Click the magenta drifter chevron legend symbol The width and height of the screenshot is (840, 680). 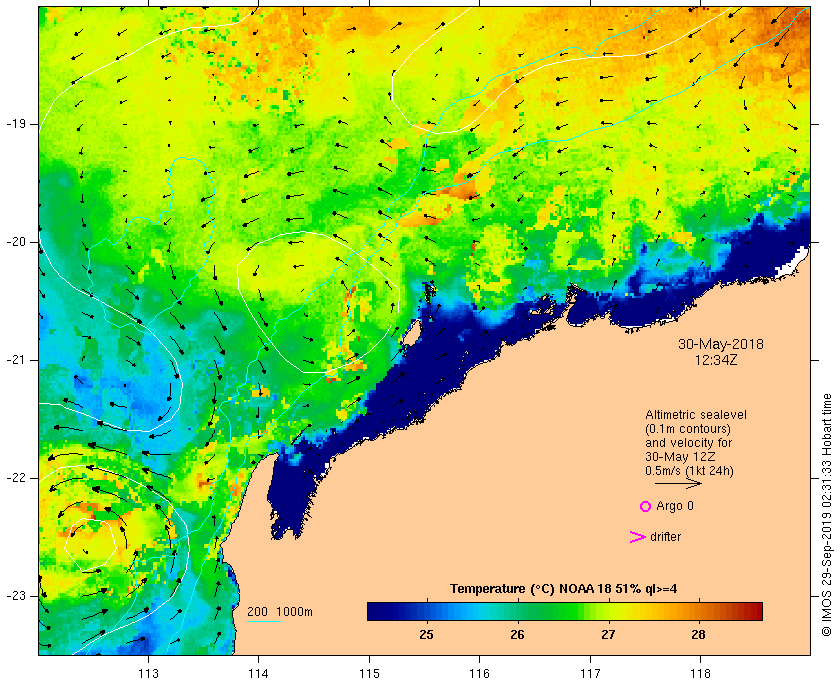637,537
